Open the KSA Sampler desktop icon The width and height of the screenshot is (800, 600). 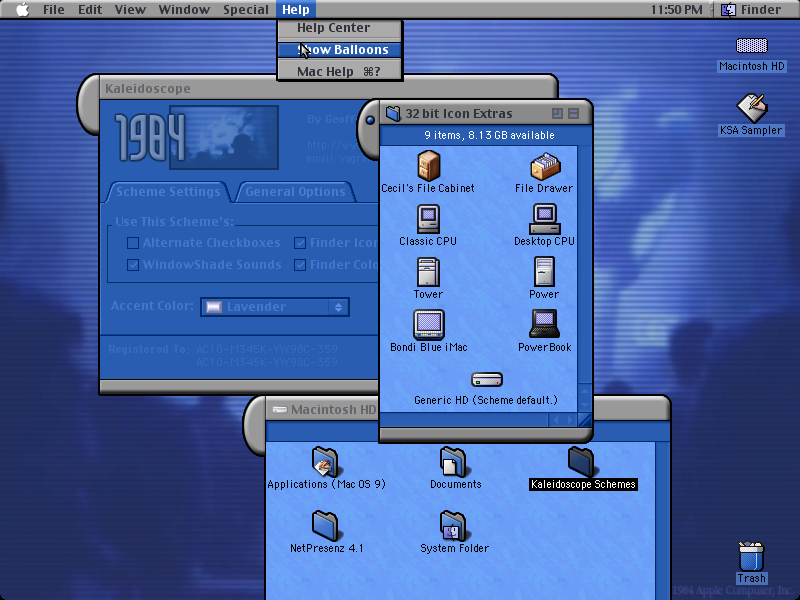(x=752, y=108)
